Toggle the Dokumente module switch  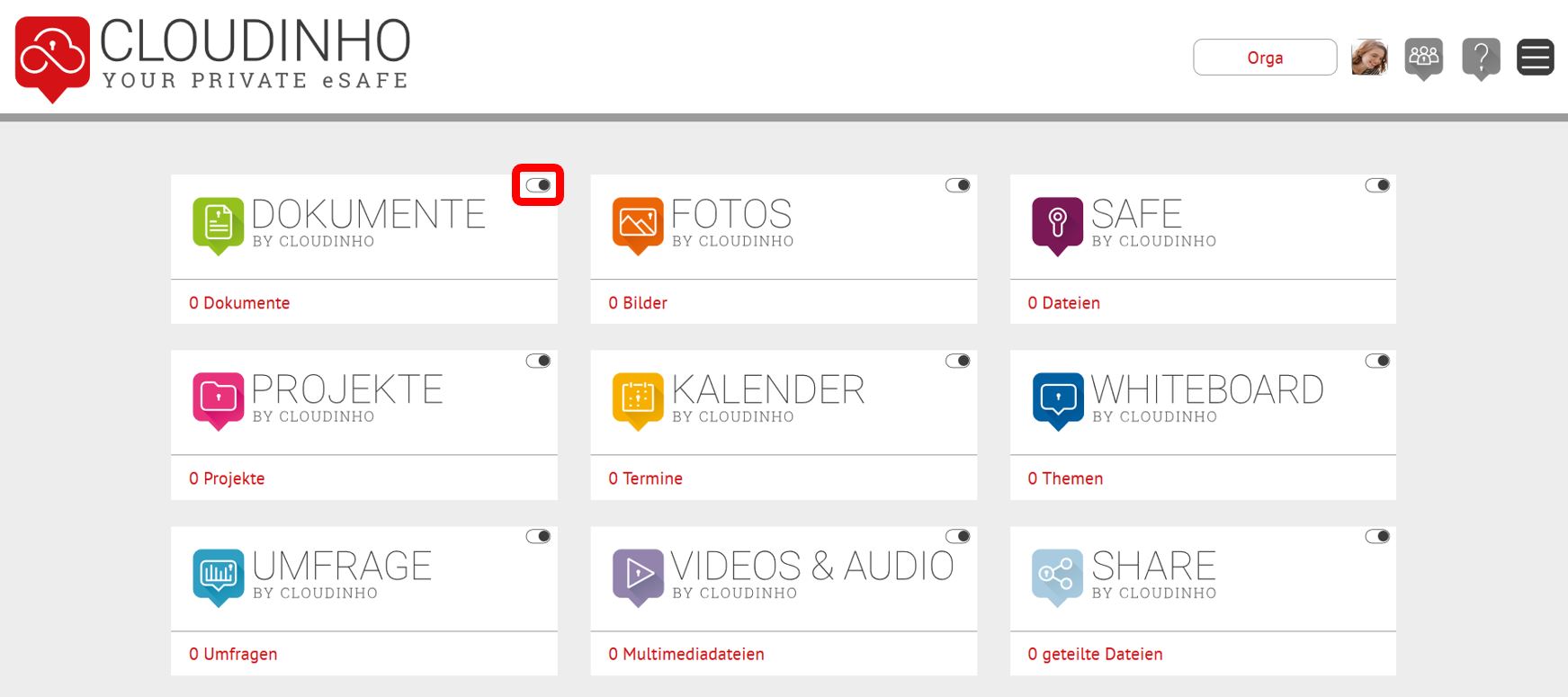pos(538,185)
